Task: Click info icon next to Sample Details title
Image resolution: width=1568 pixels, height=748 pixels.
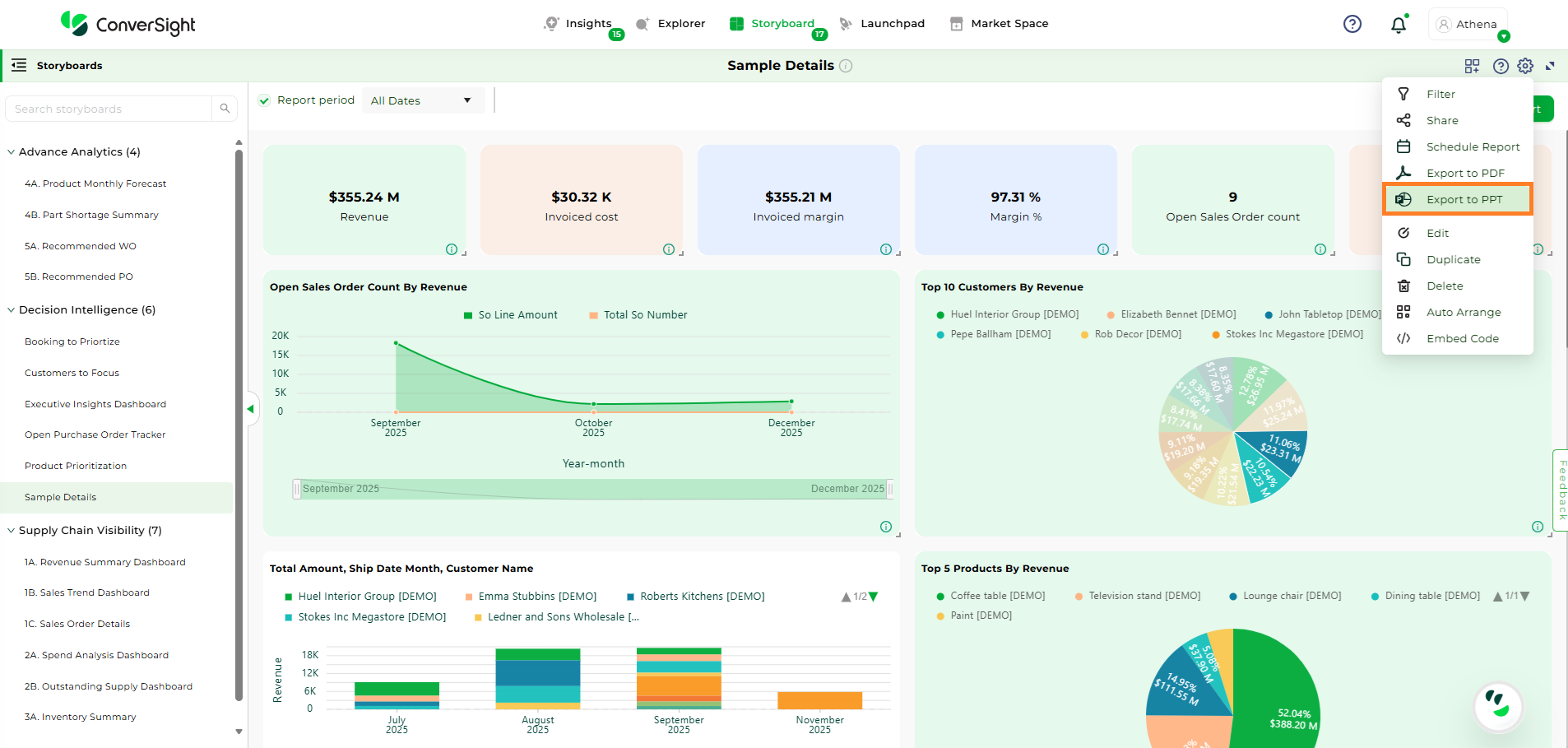Action: pyautogui.click(x=846, y=66)
